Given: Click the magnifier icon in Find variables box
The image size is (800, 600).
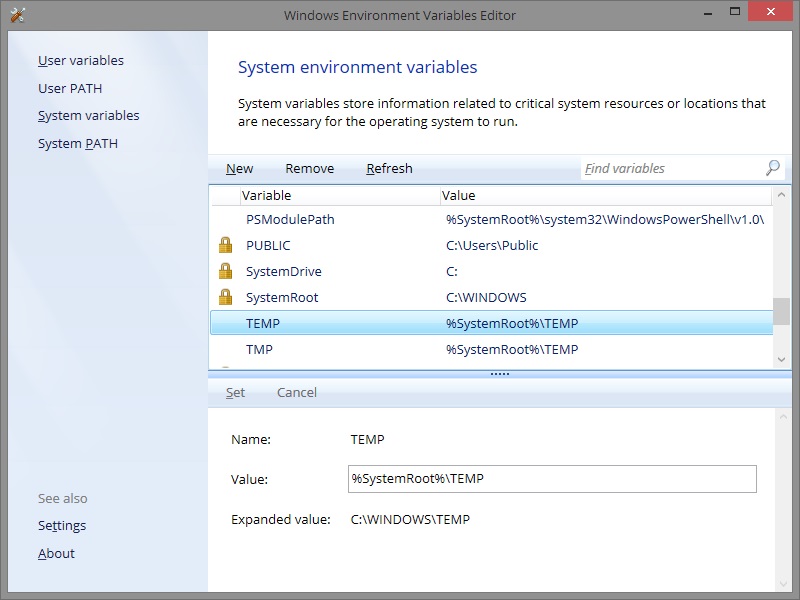Looking at the screenshot, I should (x=771, y=168).
